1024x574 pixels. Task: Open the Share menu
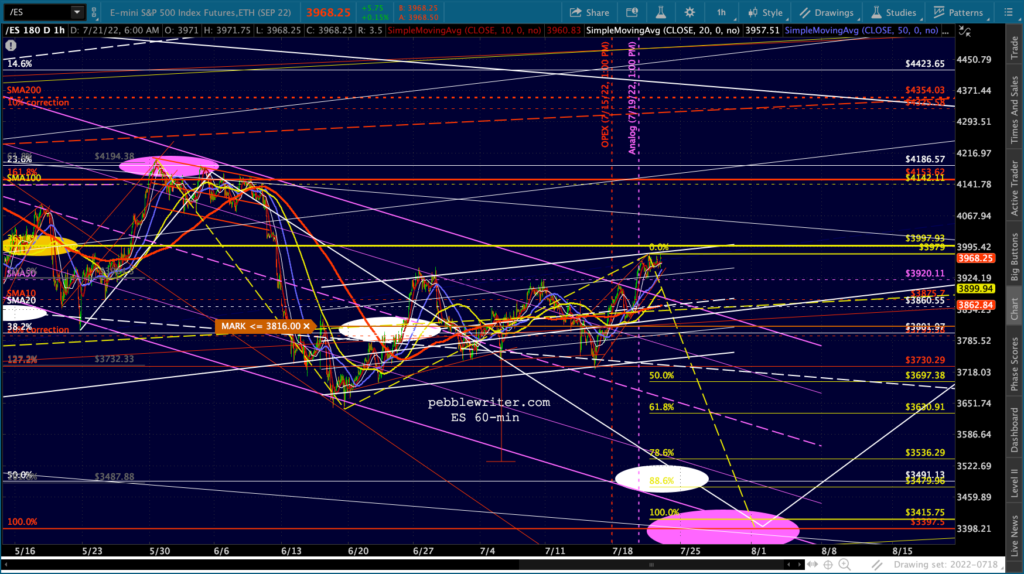[x=589, y=12]
